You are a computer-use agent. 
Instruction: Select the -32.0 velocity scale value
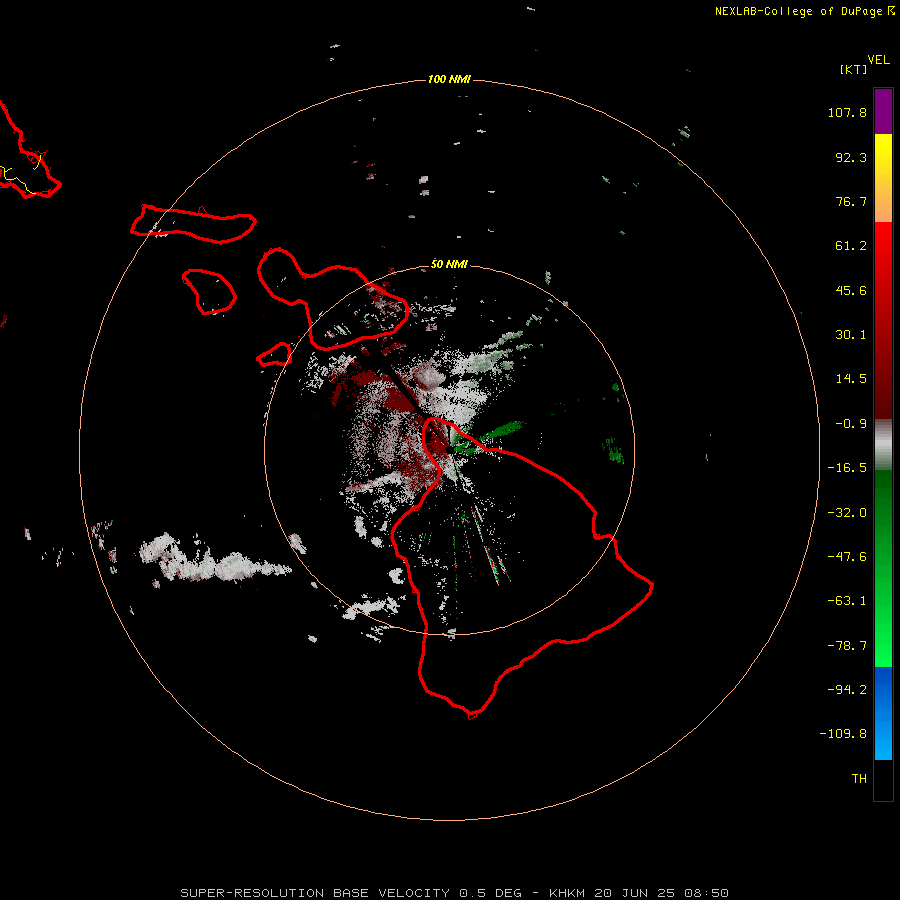847,513
